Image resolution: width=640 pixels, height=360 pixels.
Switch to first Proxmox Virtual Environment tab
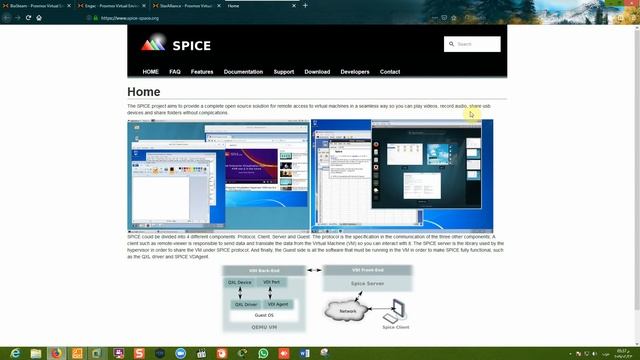37,6
